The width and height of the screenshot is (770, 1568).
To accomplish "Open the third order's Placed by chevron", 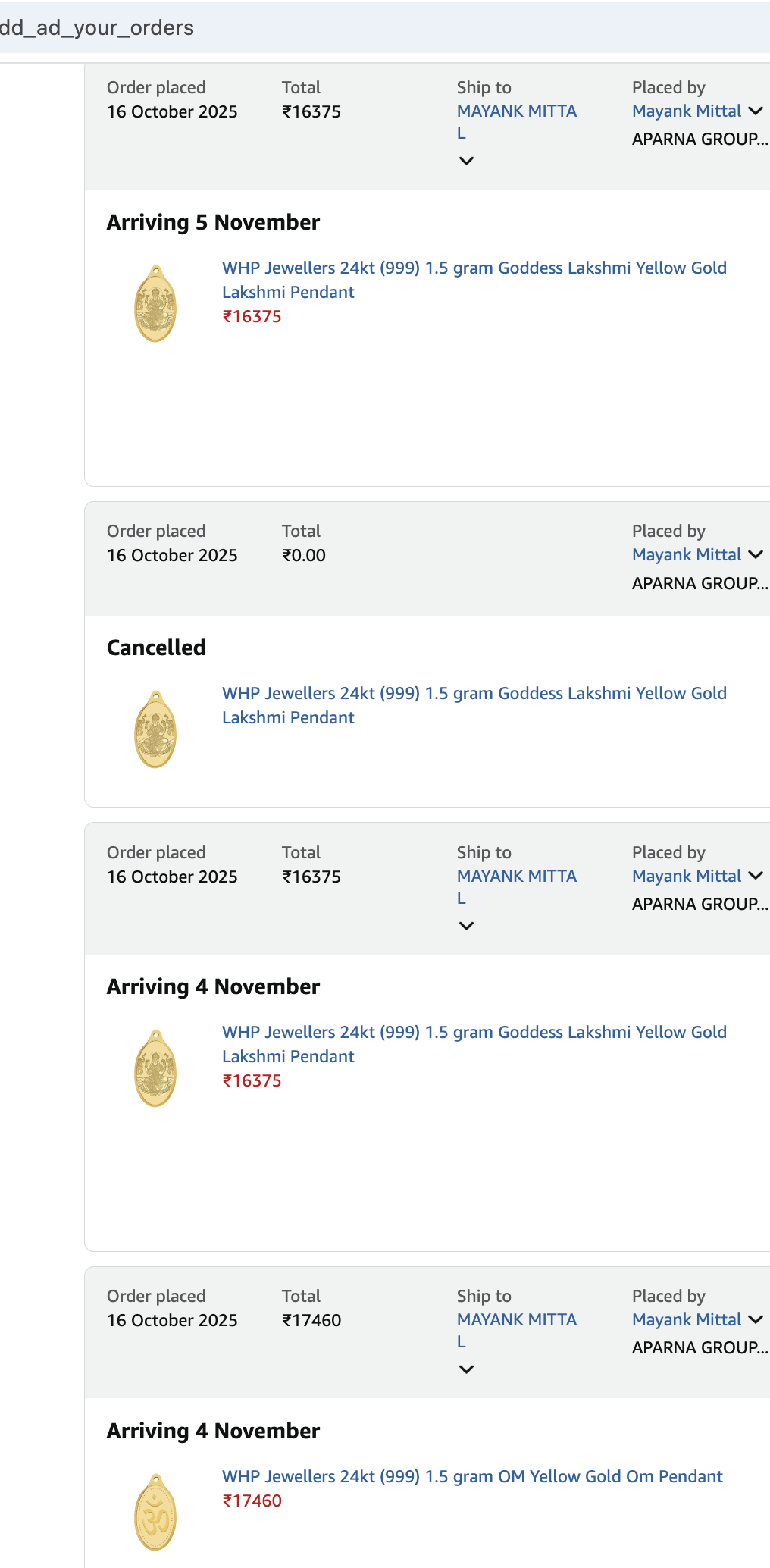I will tap(755, 876).
